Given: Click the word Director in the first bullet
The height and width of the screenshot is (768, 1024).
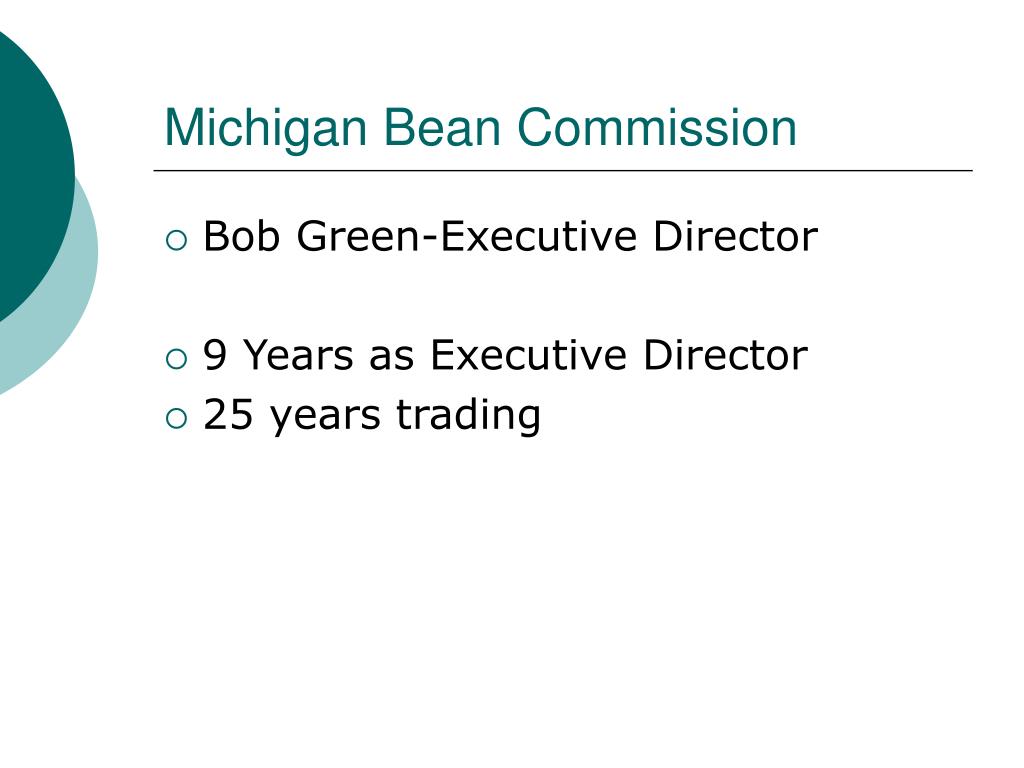Looking at the screenshot, I should pos(735,236).
